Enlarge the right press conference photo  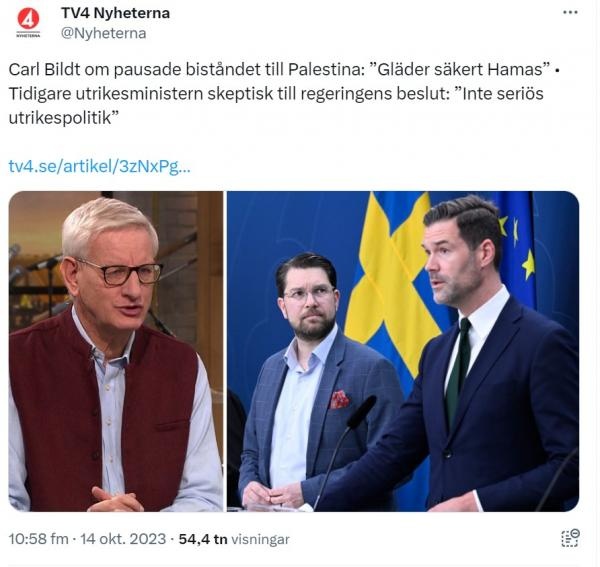tap(403, 351)
